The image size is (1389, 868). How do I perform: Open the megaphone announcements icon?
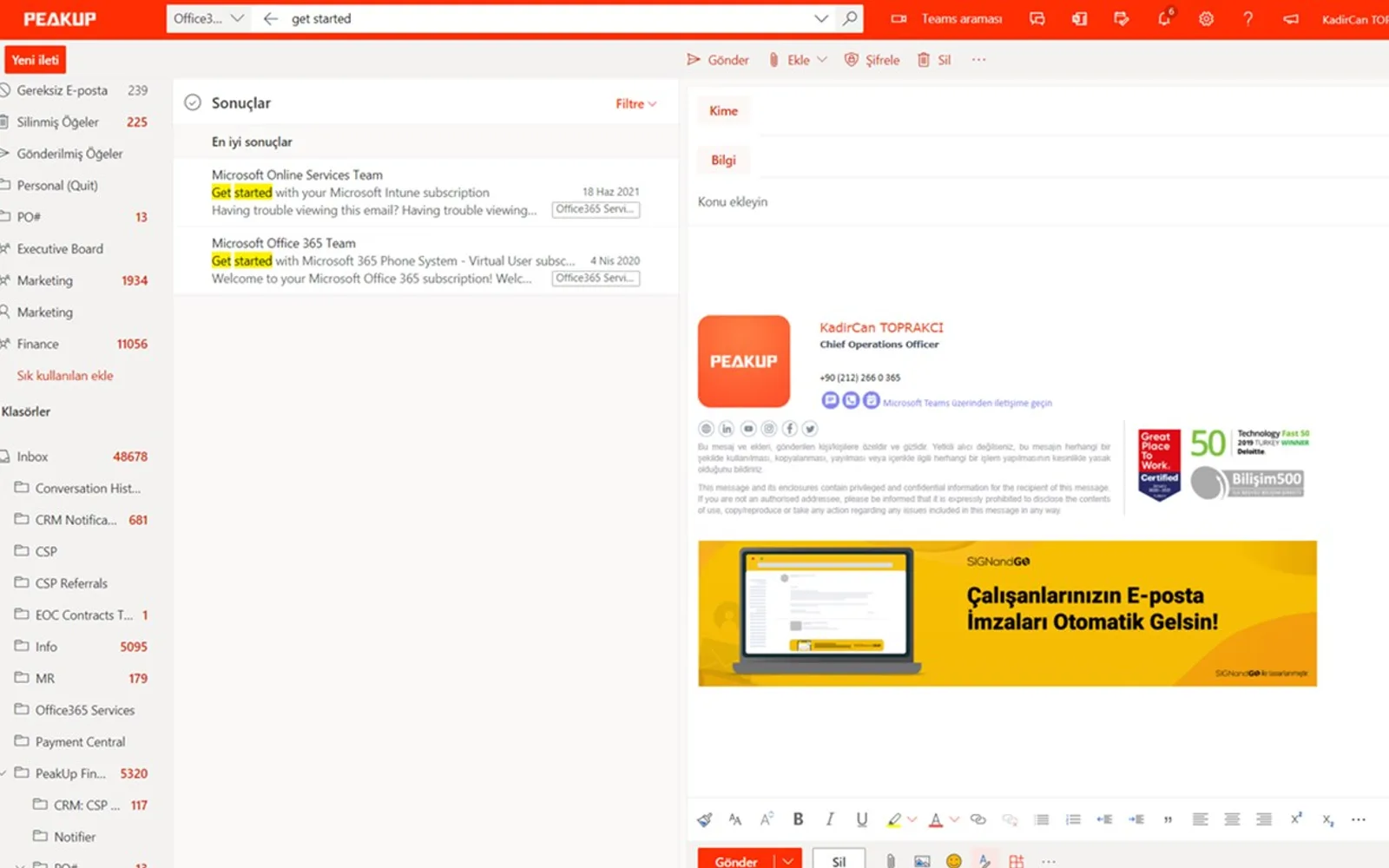coord(1291,18)
